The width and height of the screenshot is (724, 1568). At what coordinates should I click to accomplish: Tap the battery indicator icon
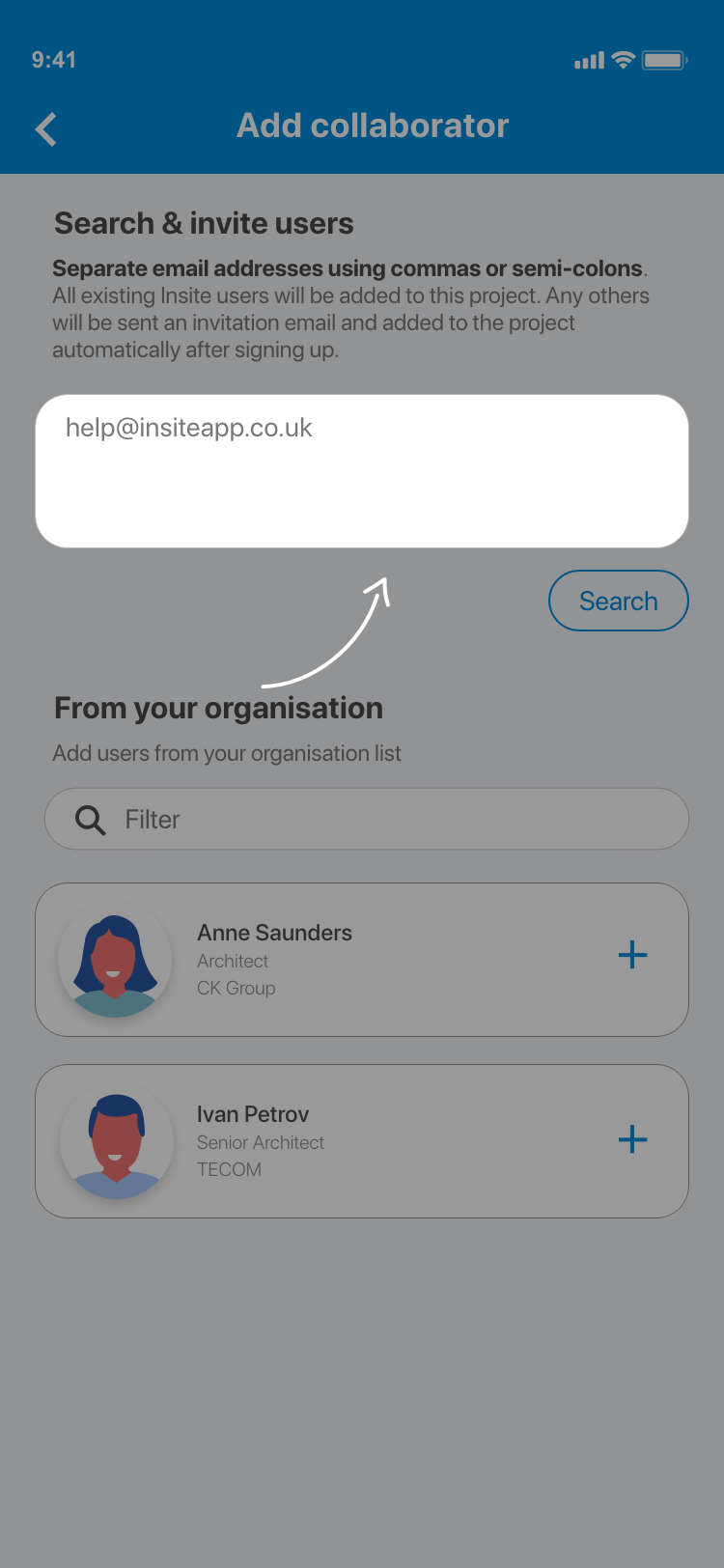coord(664,60)
